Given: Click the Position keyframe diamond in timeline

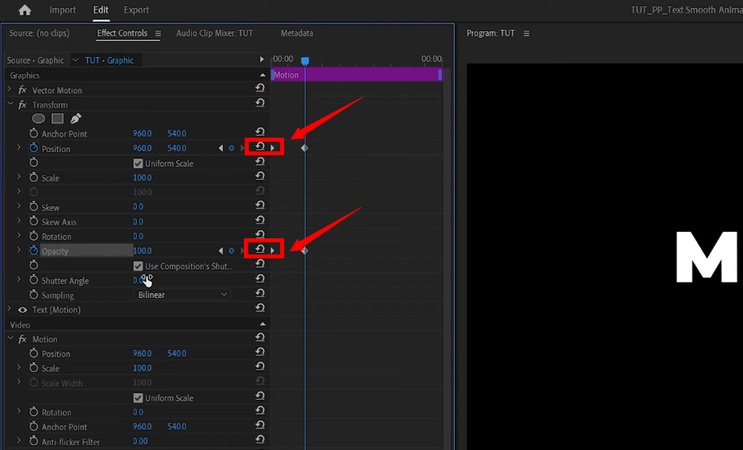Looking at the screenshot, I should pos(304,148).
